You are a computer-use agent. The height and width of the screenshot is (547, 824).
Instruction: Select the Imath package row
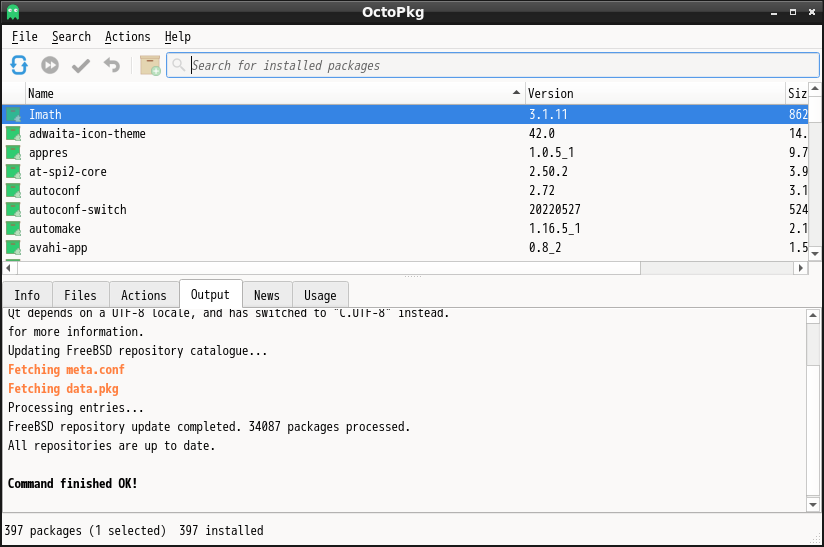click(405, 115)
